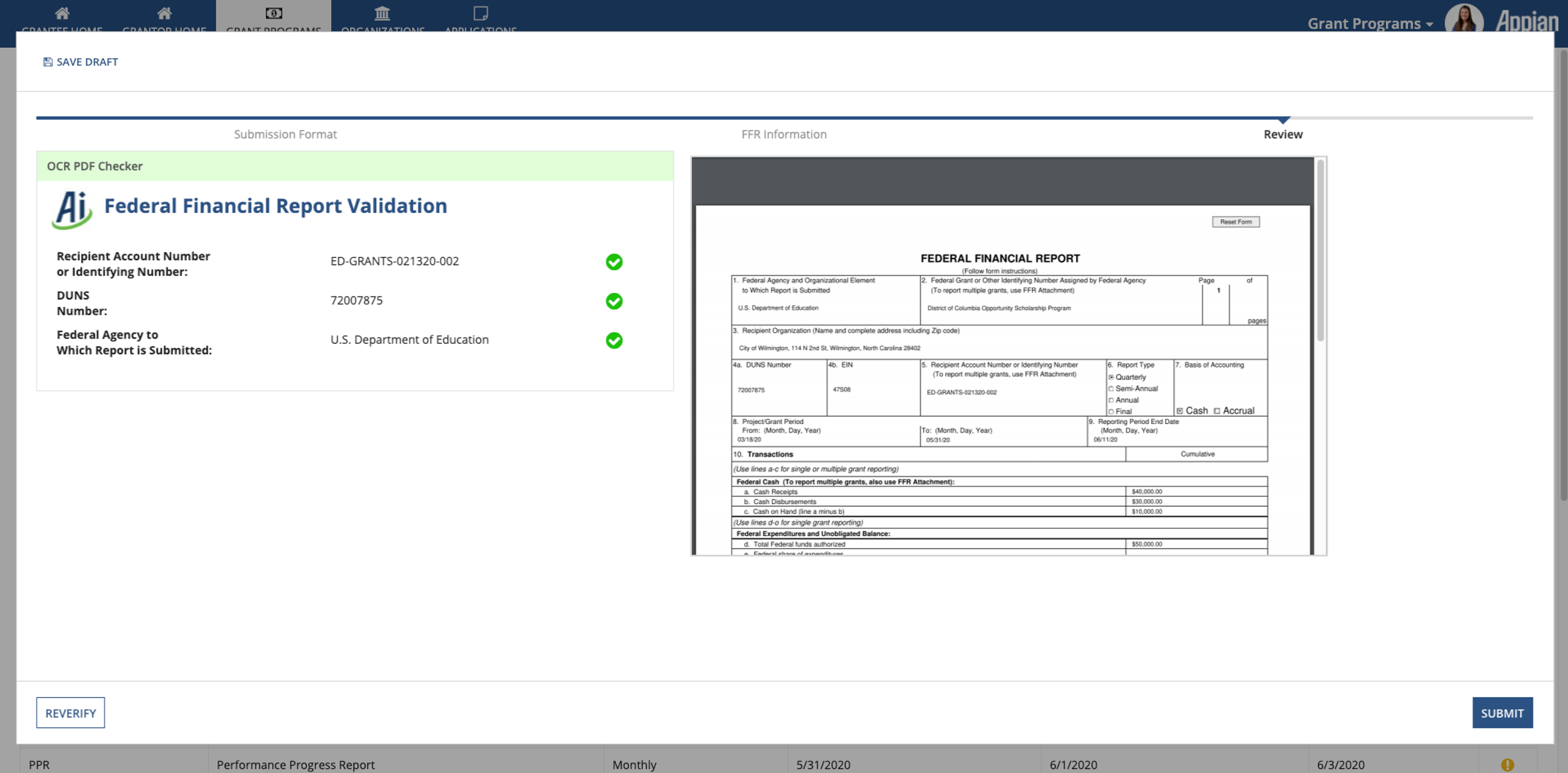Click the Monthly cell in background table
The image size is (1568, 773).
click(x=634, y=764)
